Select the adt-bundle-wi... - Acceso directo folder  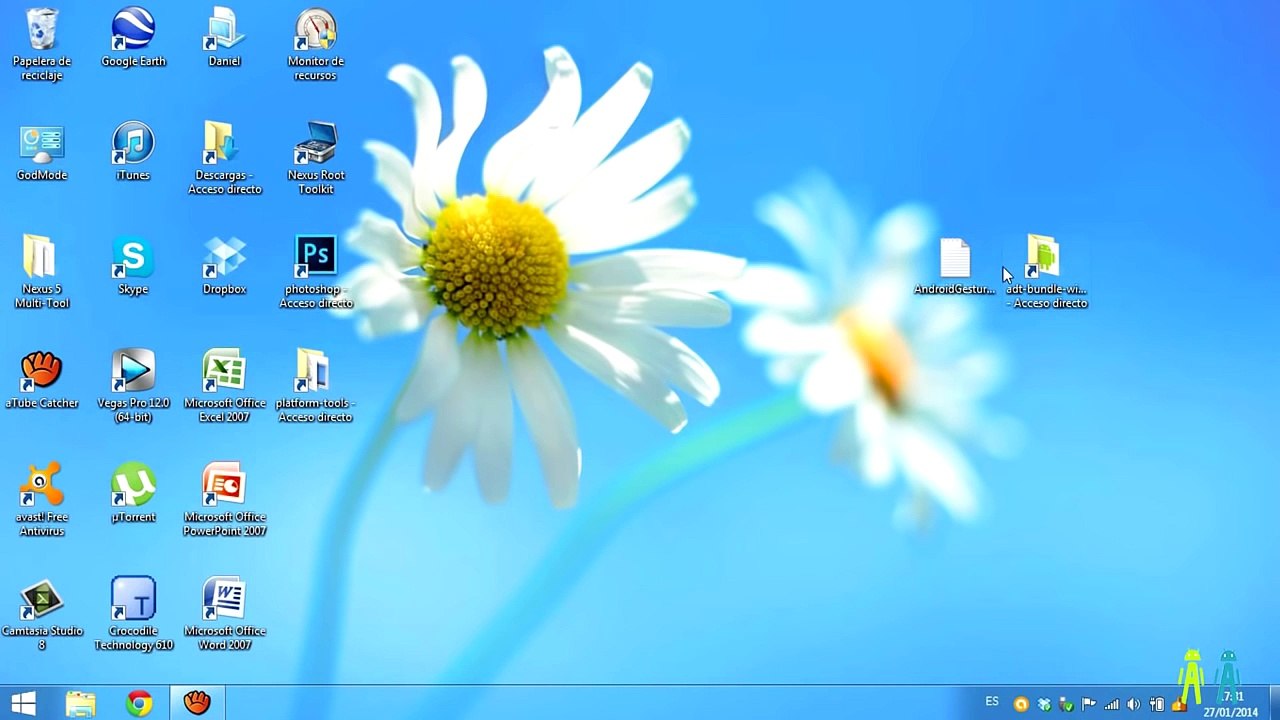(1046, 272)
